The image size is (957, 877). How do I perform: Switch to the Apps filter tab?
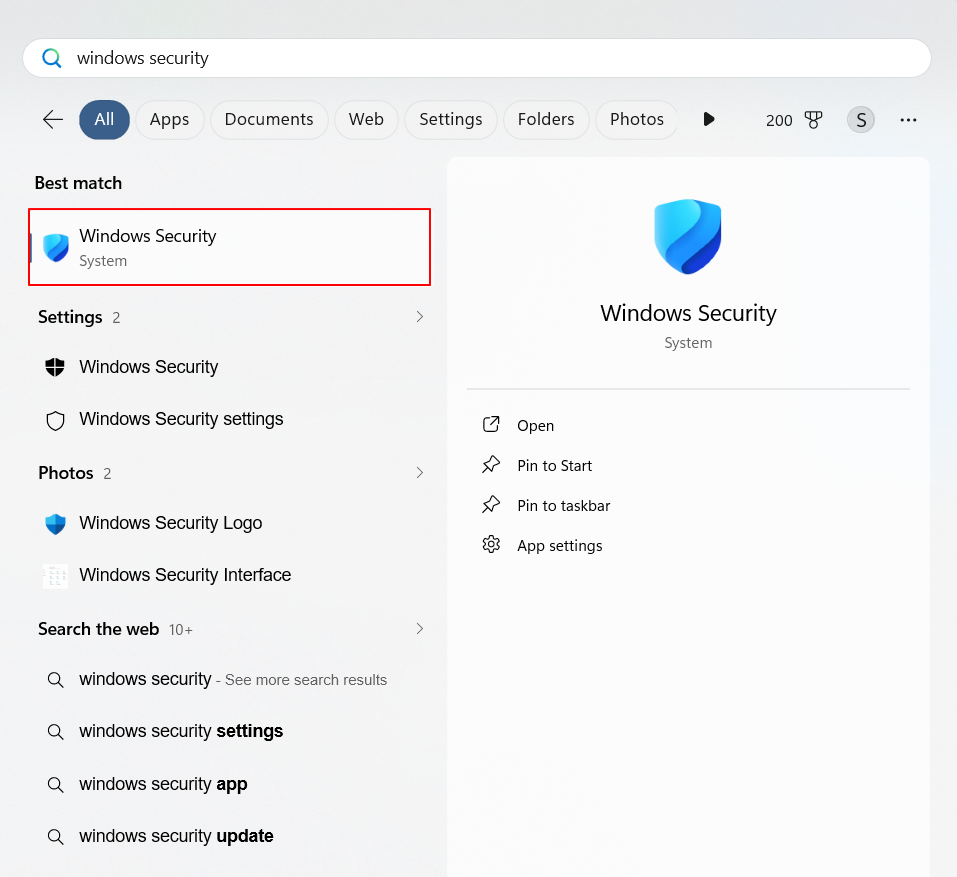[169, 120]
